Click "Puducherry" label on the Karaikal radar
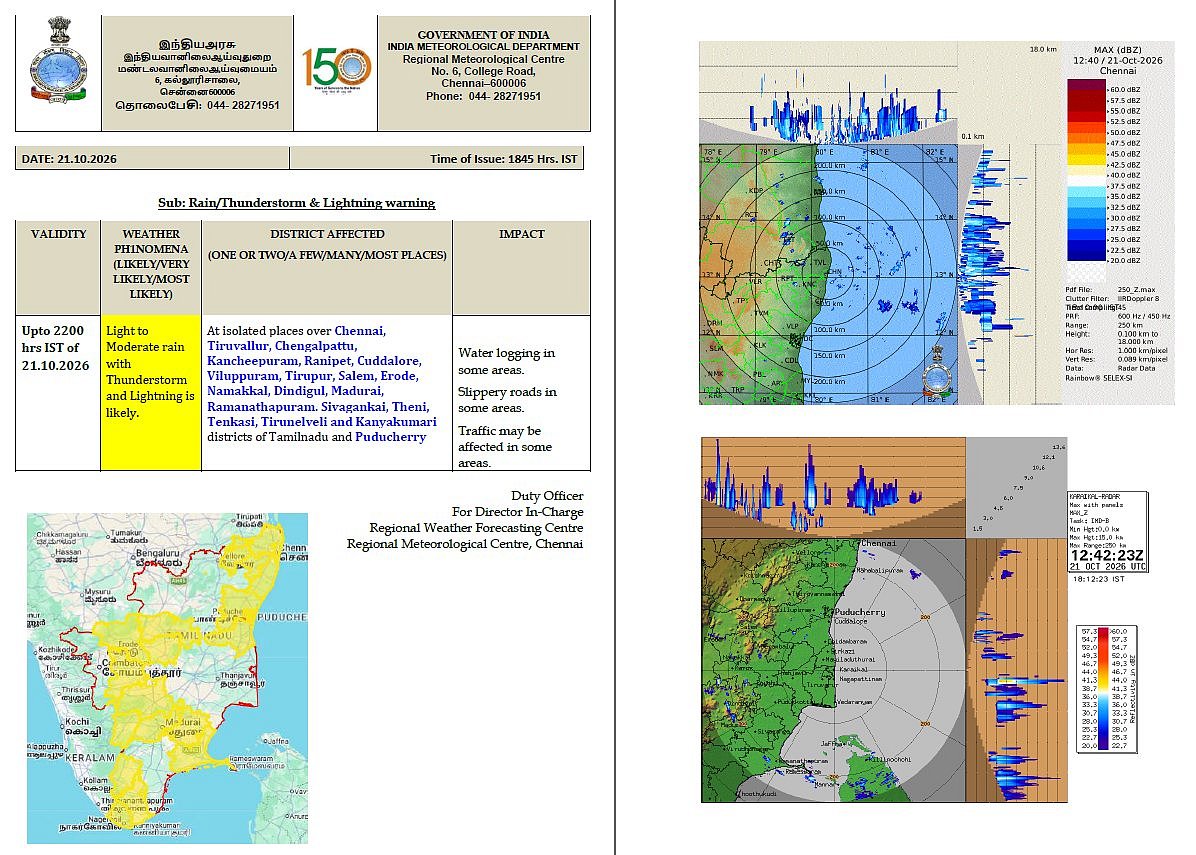1196x855 pixels. point(860,612)
